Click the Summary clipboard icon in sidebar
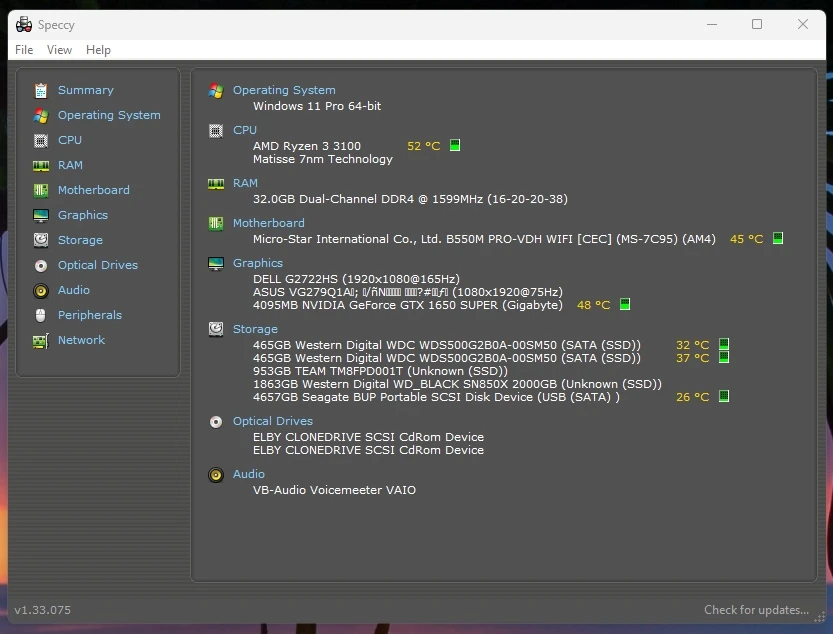 pyautogui.click(x=41, y=90)
